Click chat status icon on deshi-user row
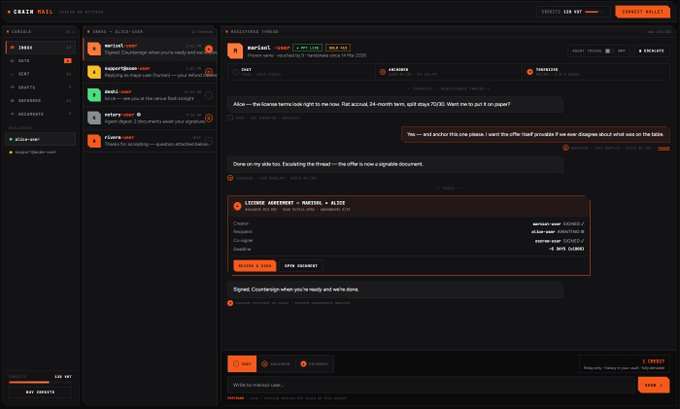The image size is (680, 409). 209,95
